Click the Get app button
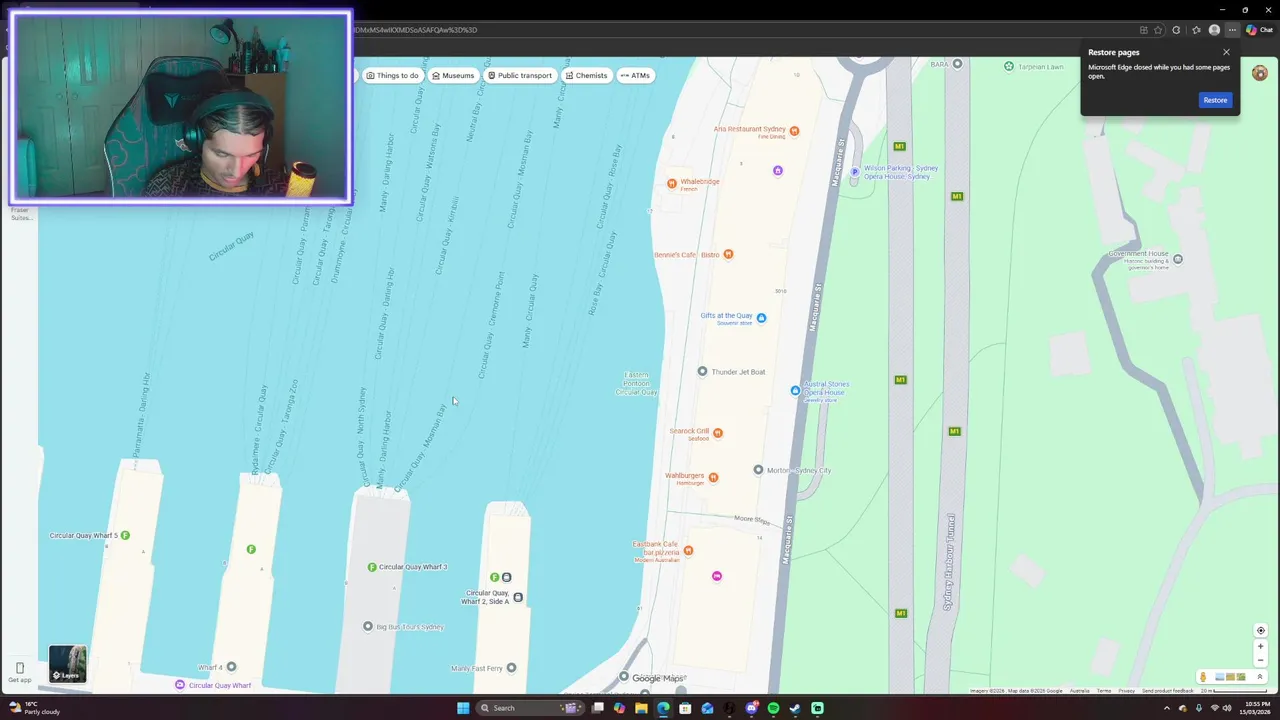Viewport: 1280px width, 720px height. (20, 672)
